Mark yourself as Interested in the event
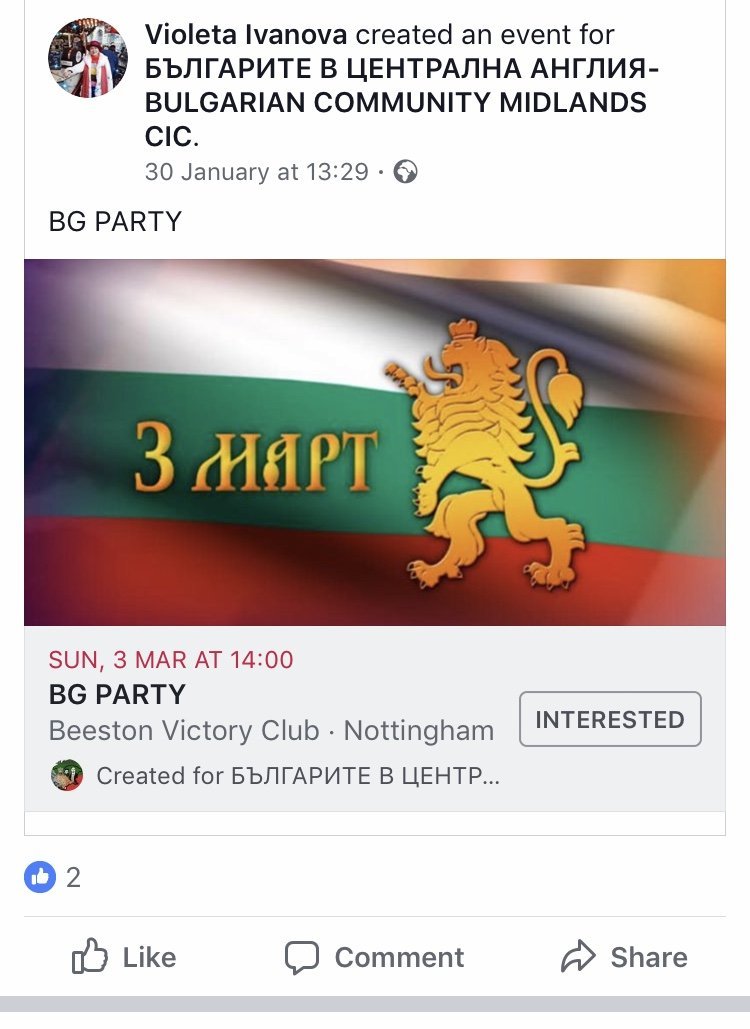The width and height of the screenshot is (750, 1029). pyautogui.click(x=609, y=719)
